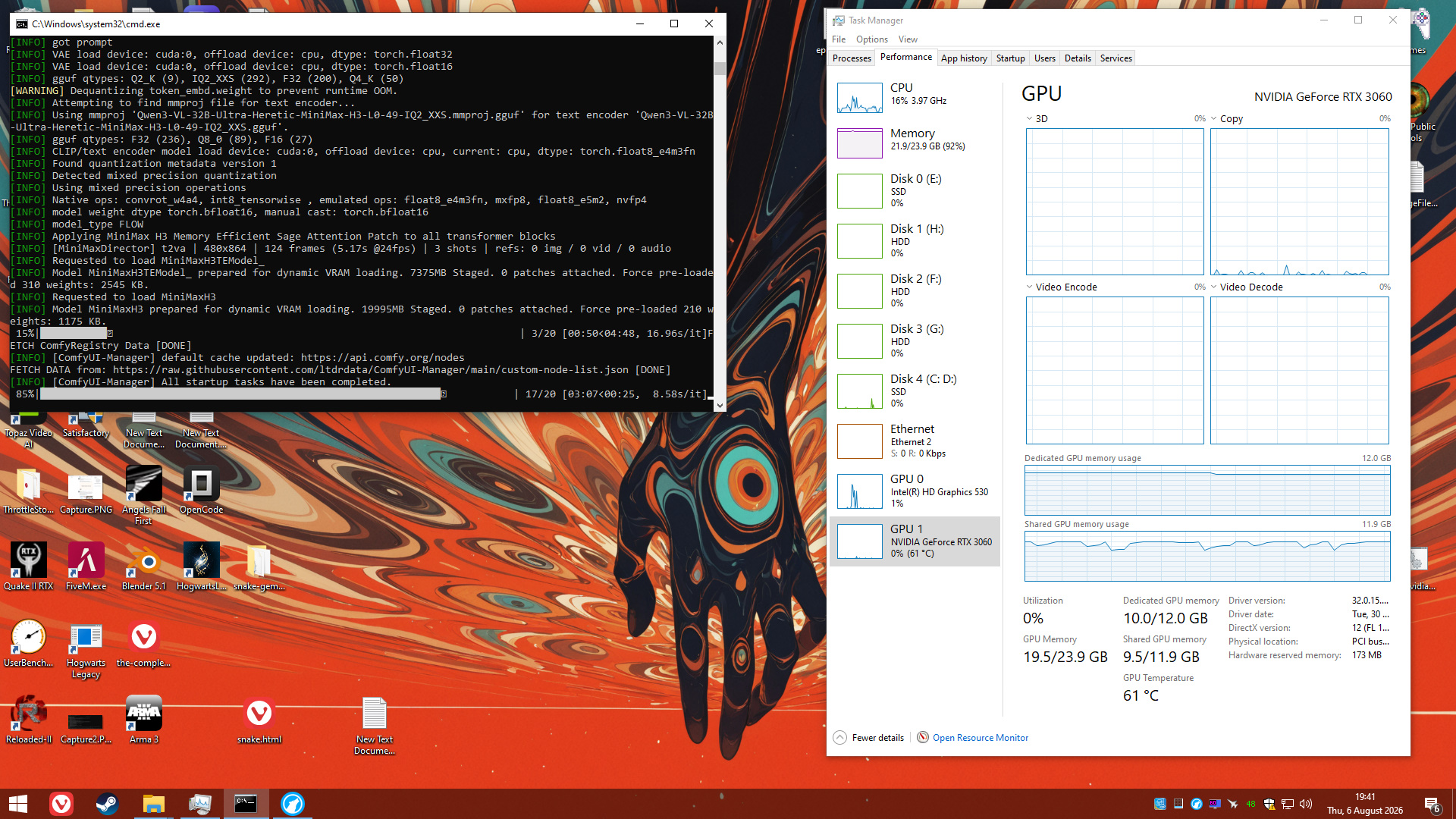Select Disk 0 (E:) in sidebar

click(915, 191)
